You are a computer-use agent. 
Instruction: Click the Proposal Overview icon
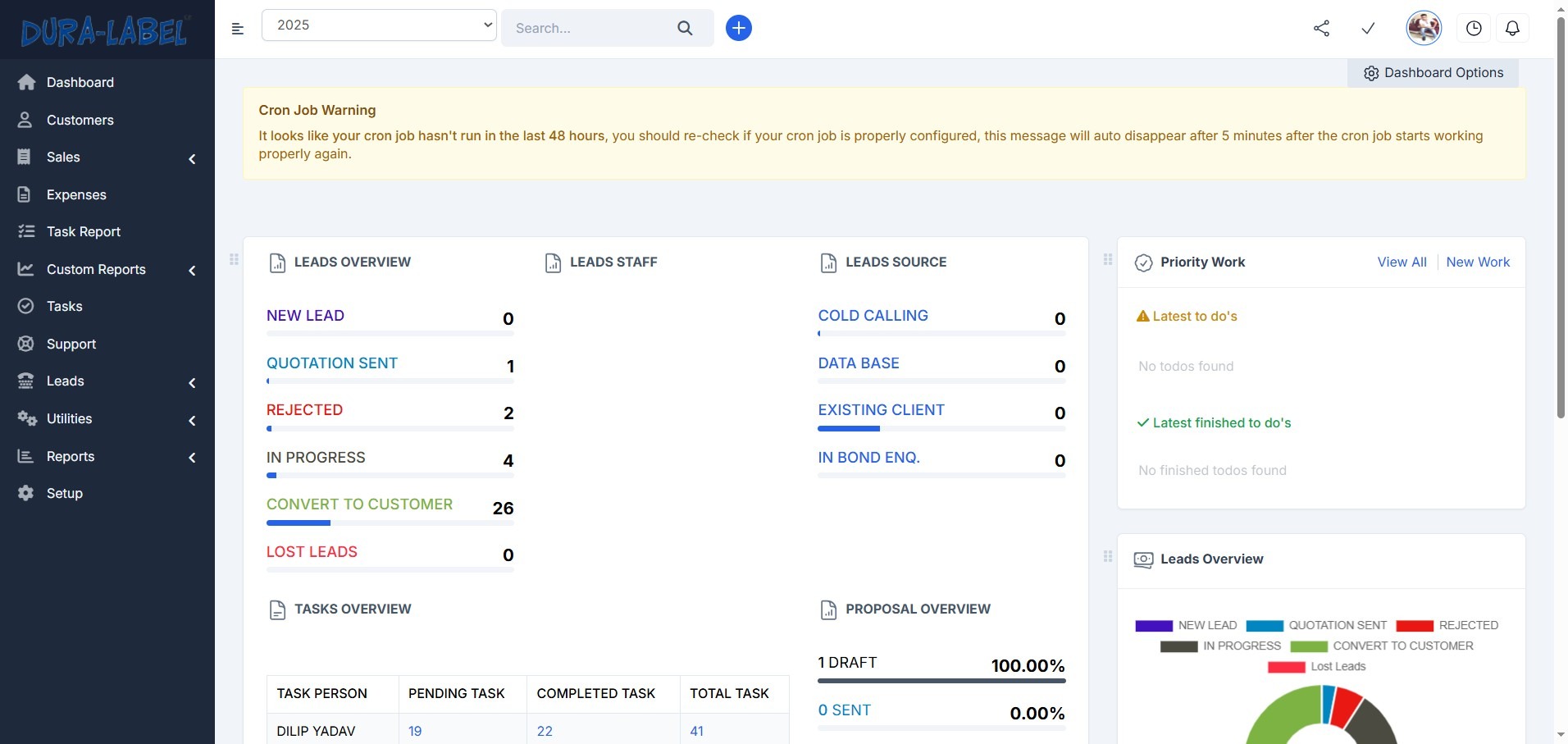click(x=829, y=609)
